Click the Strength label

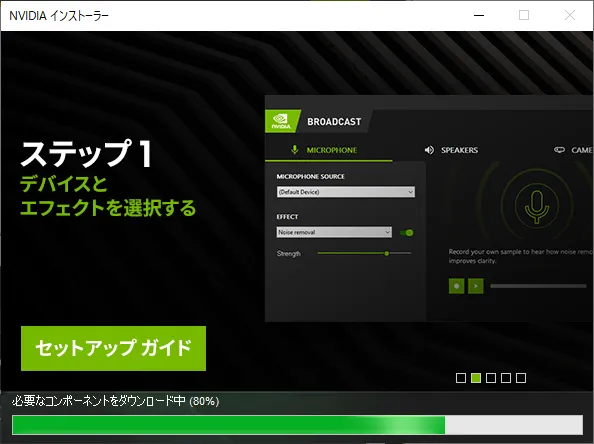click(x=289, y=254)
